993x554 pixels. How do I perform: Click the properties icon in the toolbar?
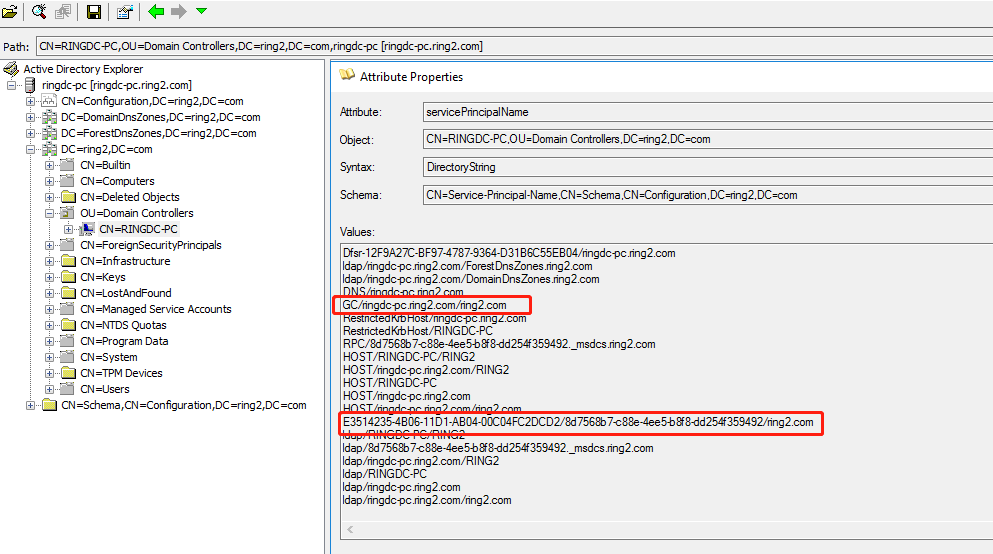point(124,12)
